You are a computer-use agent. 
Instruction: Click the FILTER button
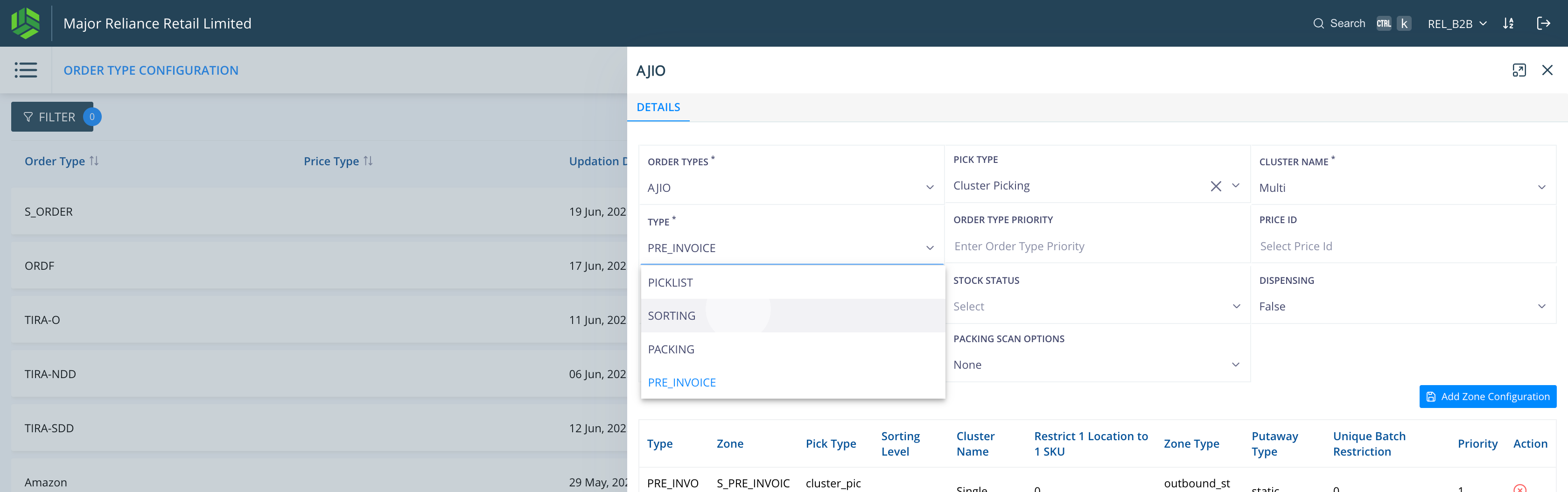52,117
